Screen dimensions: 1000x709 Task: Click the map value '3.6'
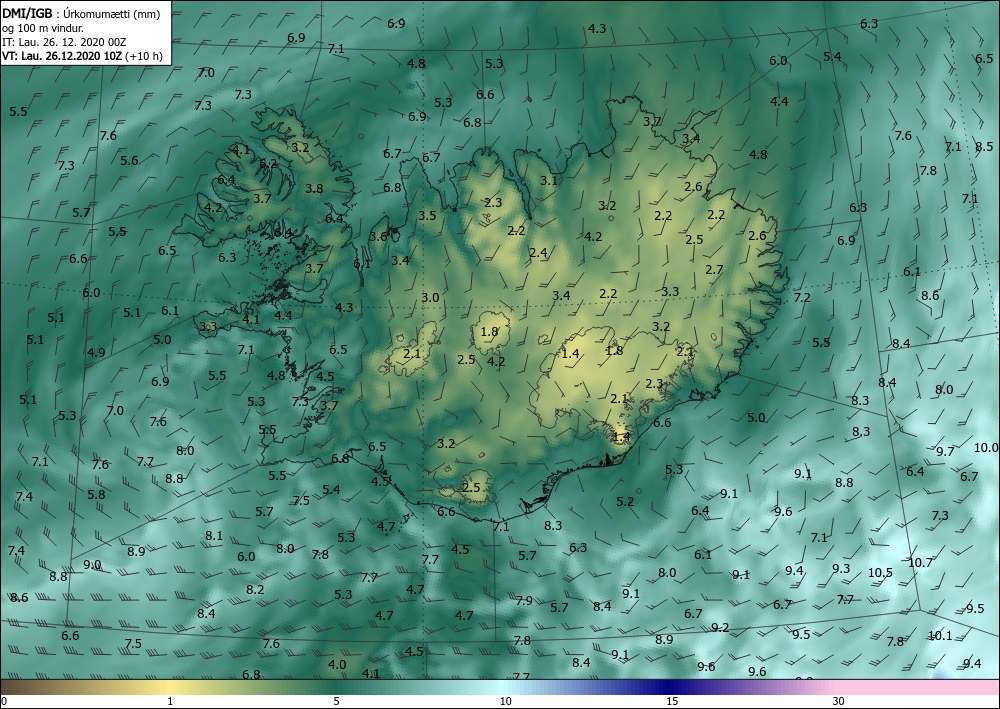(x=378, y=237)
